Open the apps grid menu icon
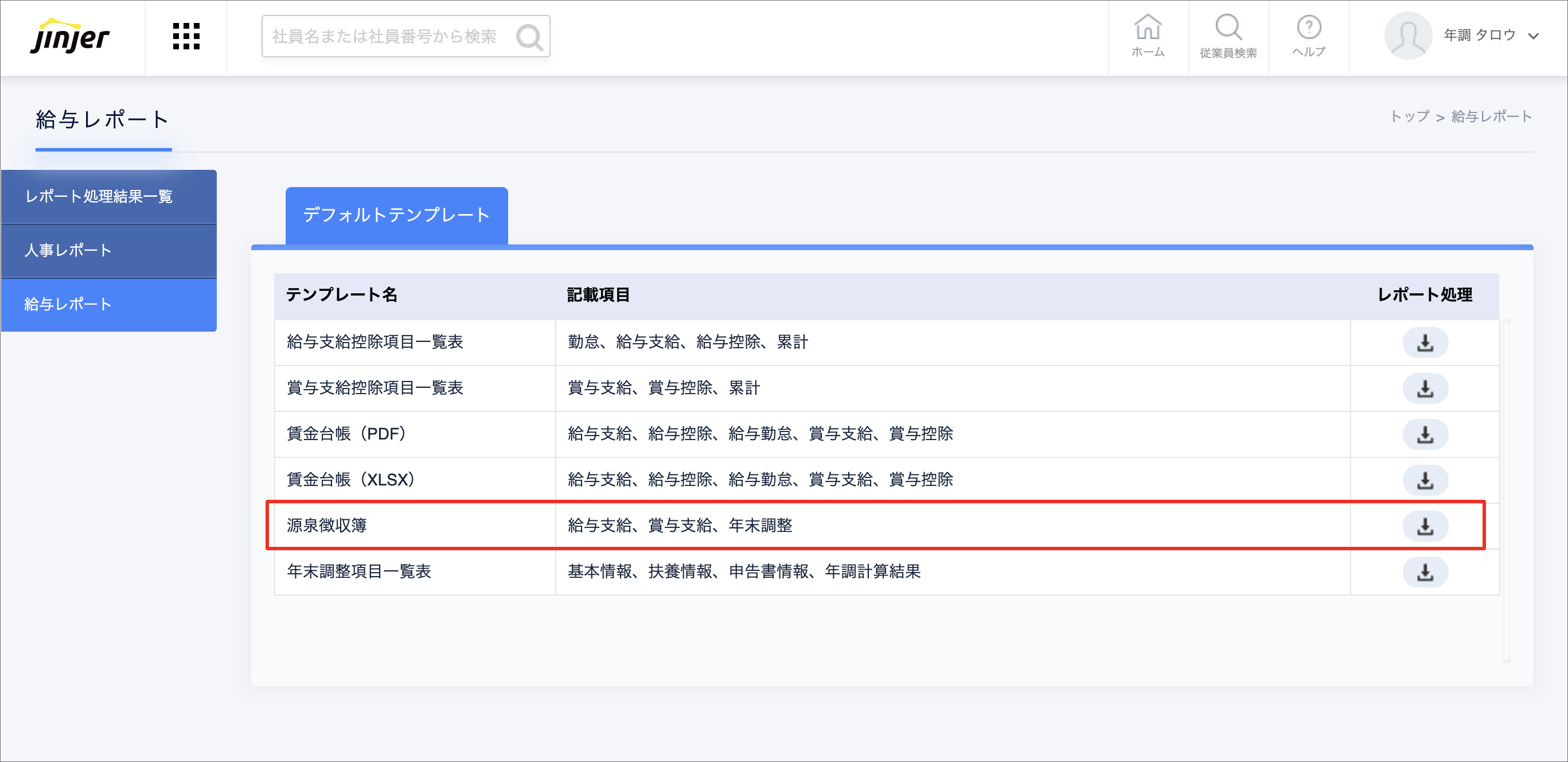 (186, 37)
